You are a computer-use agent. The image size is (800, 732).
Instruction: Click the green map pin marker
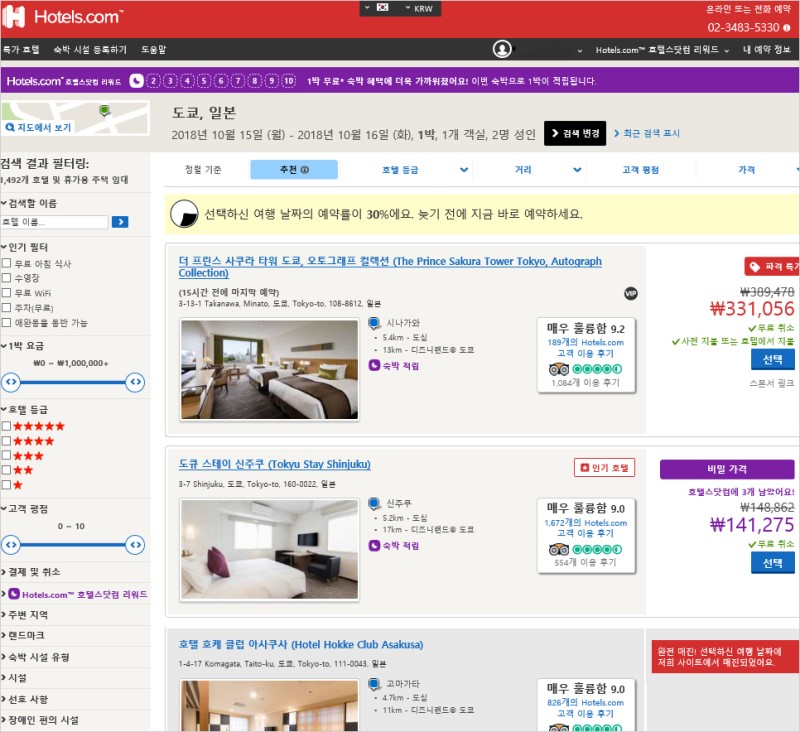tap(105, 110)
